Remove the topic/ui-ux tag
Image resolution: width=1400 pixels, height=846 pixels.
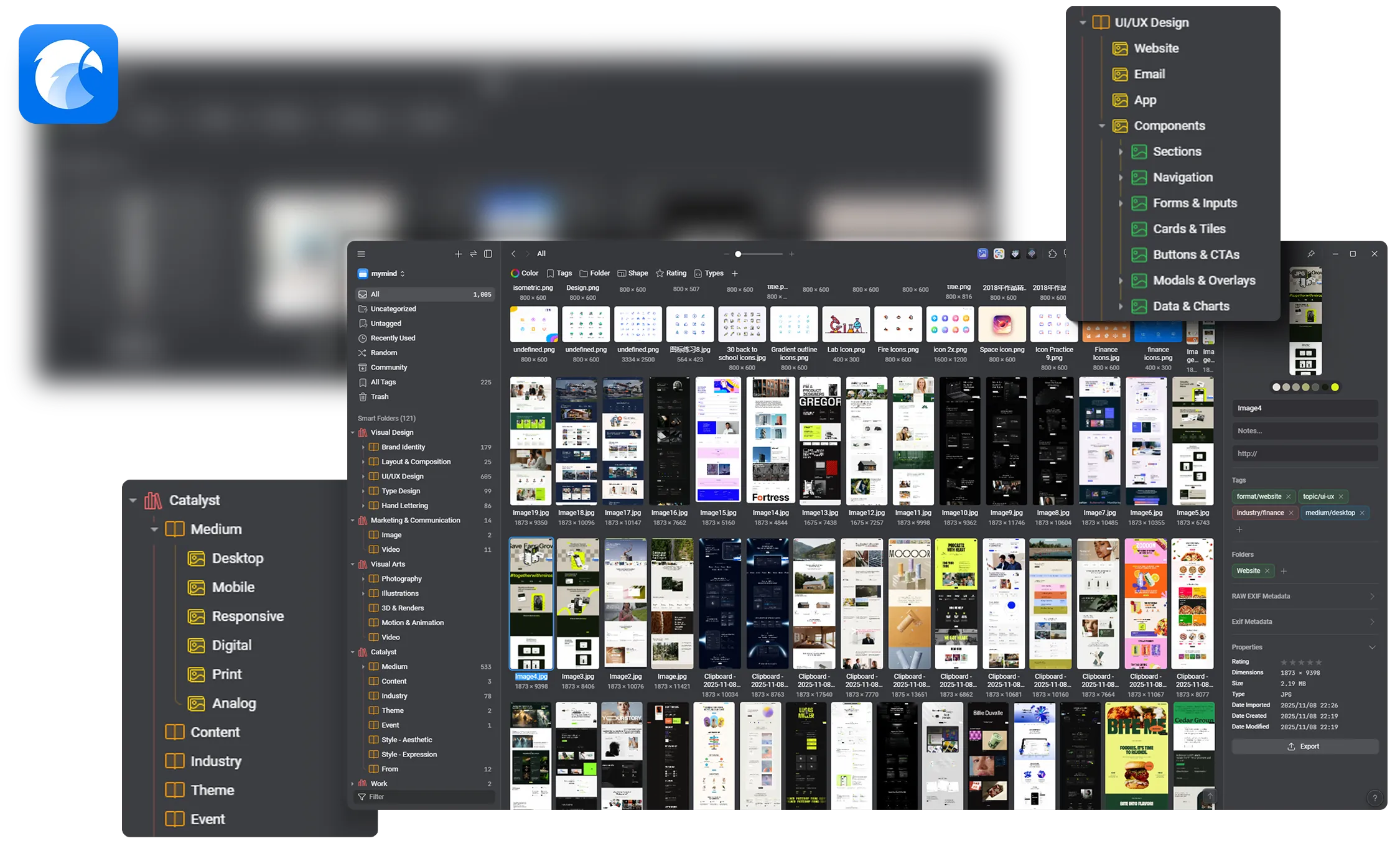click(1341, 496)
